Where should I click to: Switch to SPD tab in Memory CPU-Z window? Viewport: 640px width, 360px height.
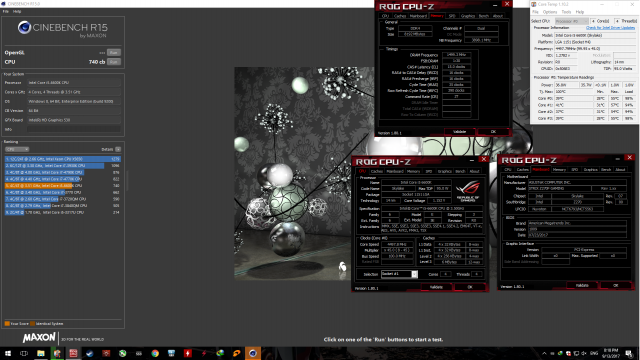452,16
